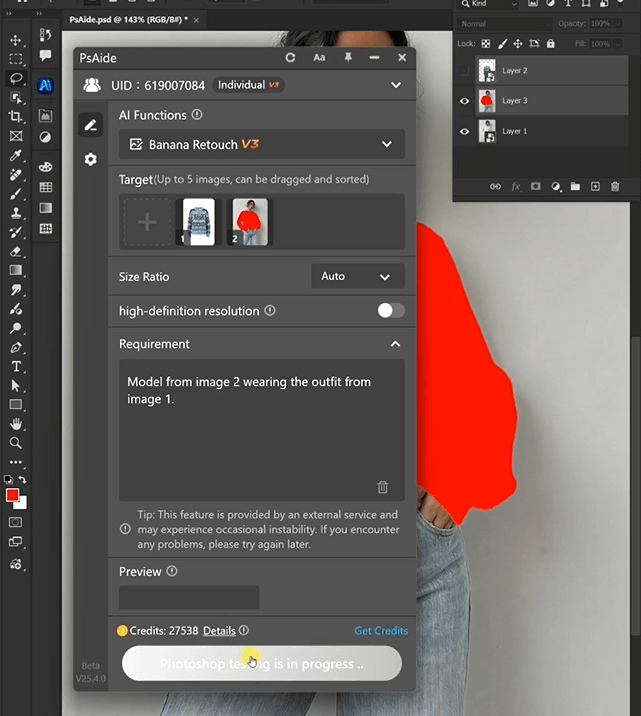Select the Spot Healing Brush tool
Screen dimensions: 641x716
(16, 175)
